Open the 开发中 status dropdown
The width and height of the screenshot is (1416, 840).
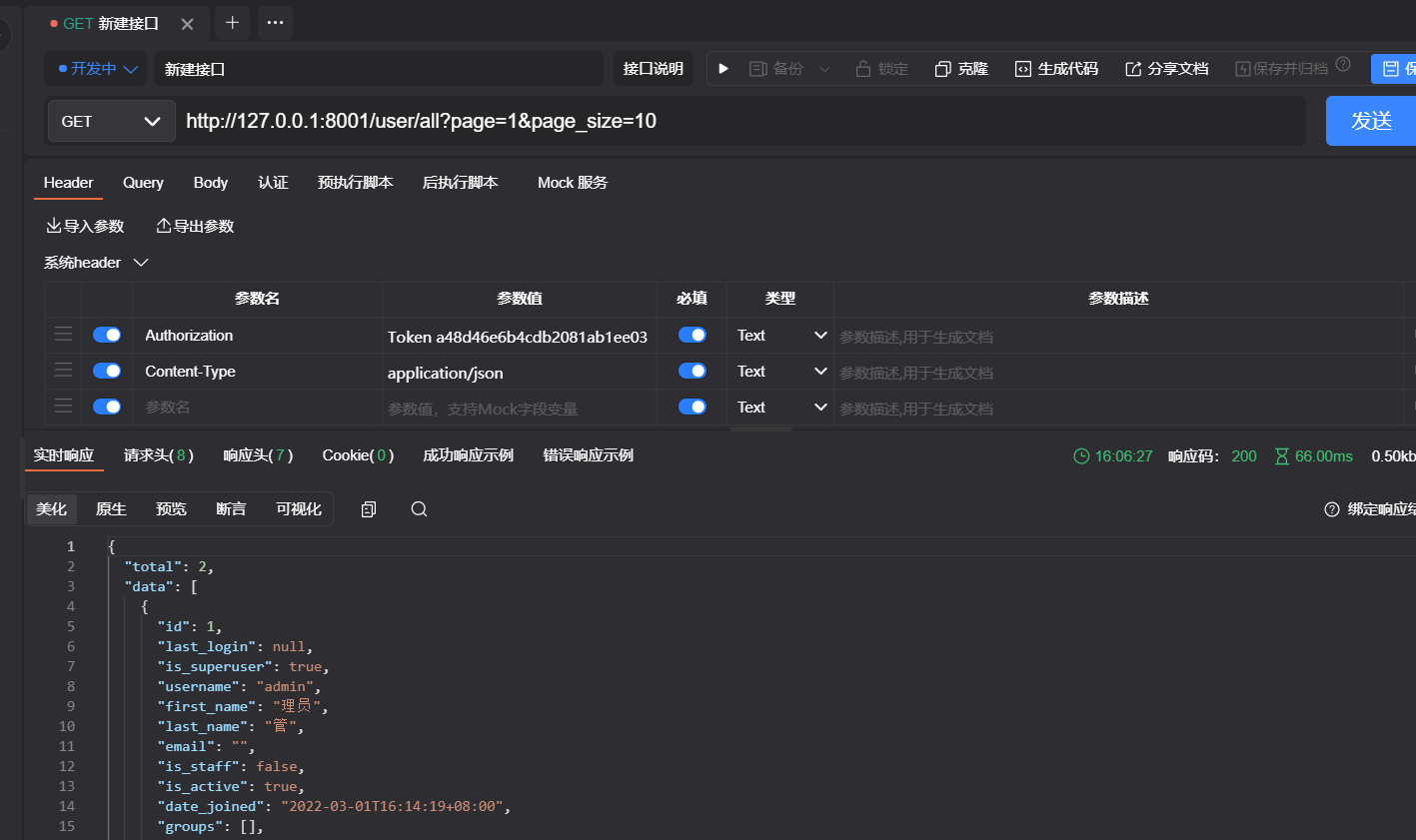(96, 68)
